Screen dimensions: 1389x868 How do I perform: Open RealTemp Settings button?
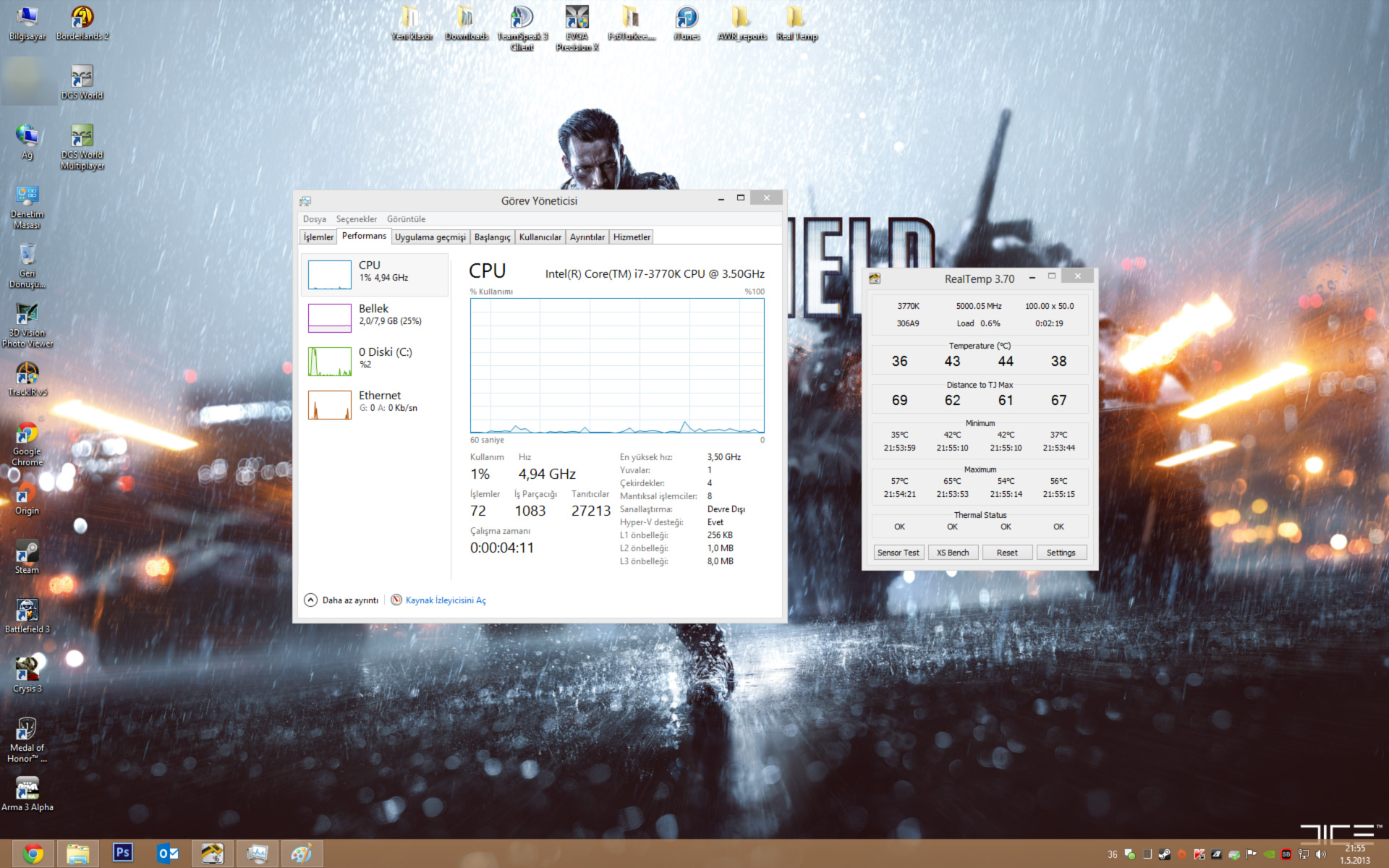(x=1061, y=553)
